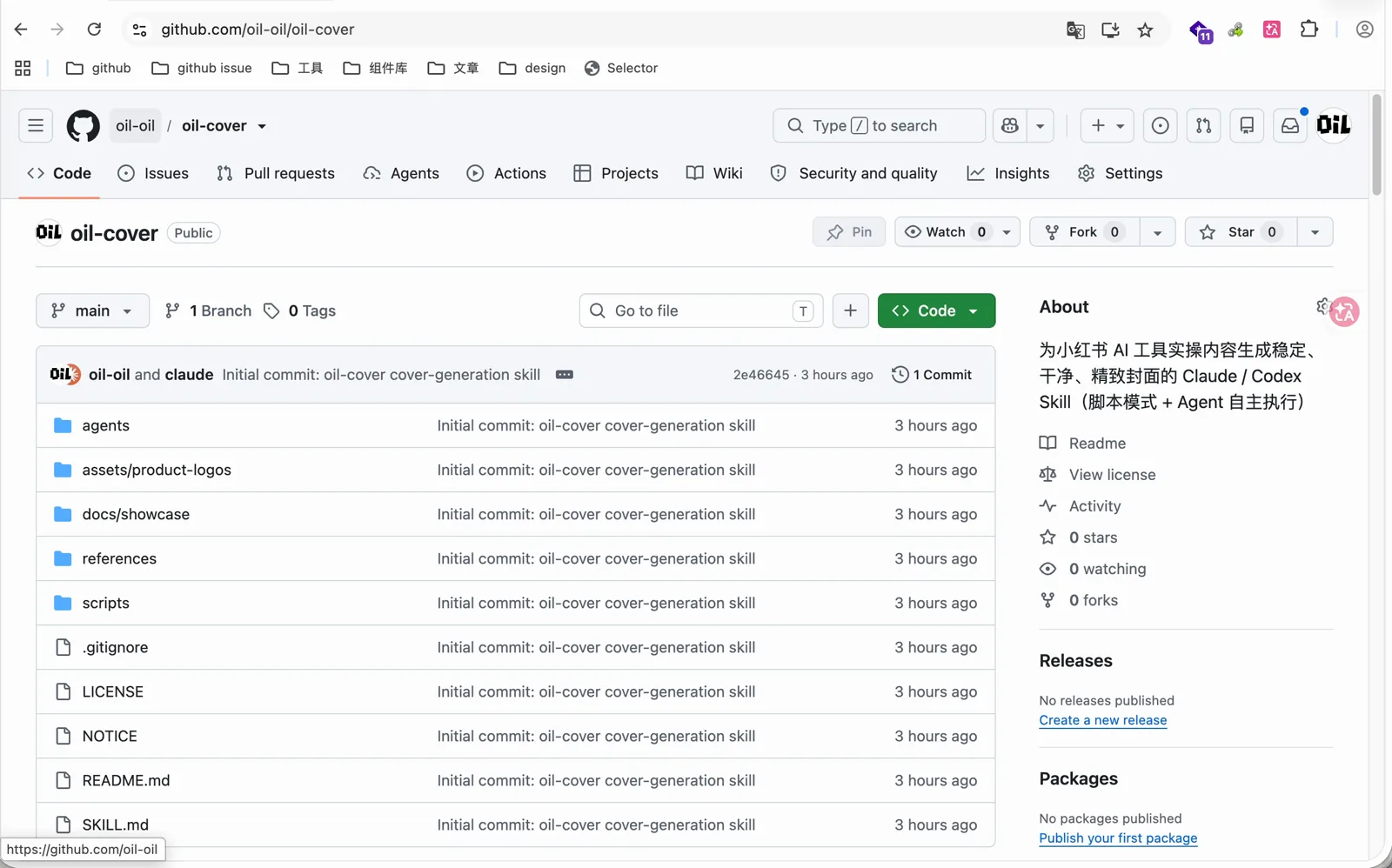Open the Projects tab
Image resolution: width=1392 pixels, height=868 pixels.
tap(616, 173)
